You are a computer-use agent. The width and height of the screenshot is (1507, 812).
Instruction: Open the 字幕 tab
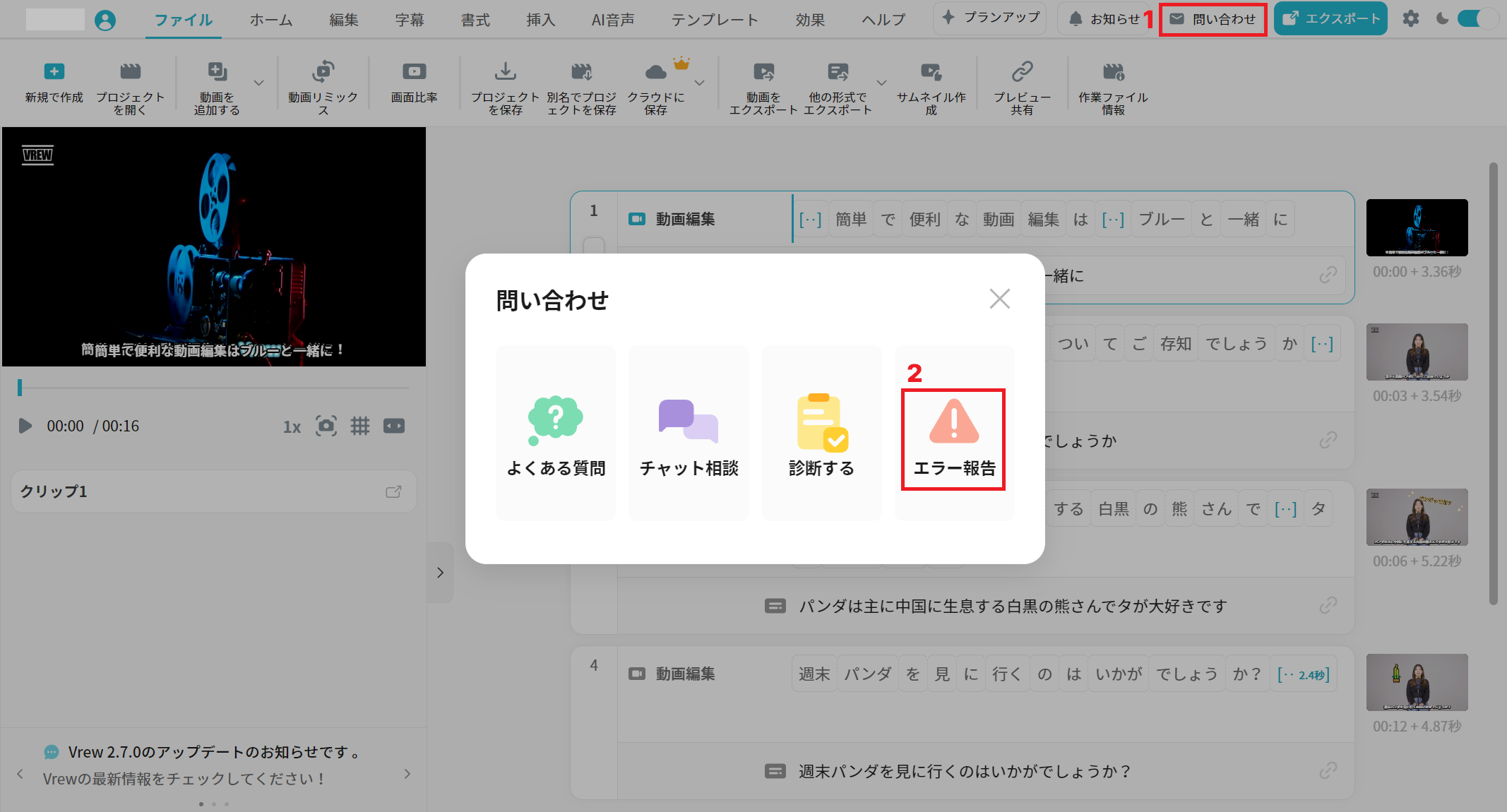[x=410, y=20]
